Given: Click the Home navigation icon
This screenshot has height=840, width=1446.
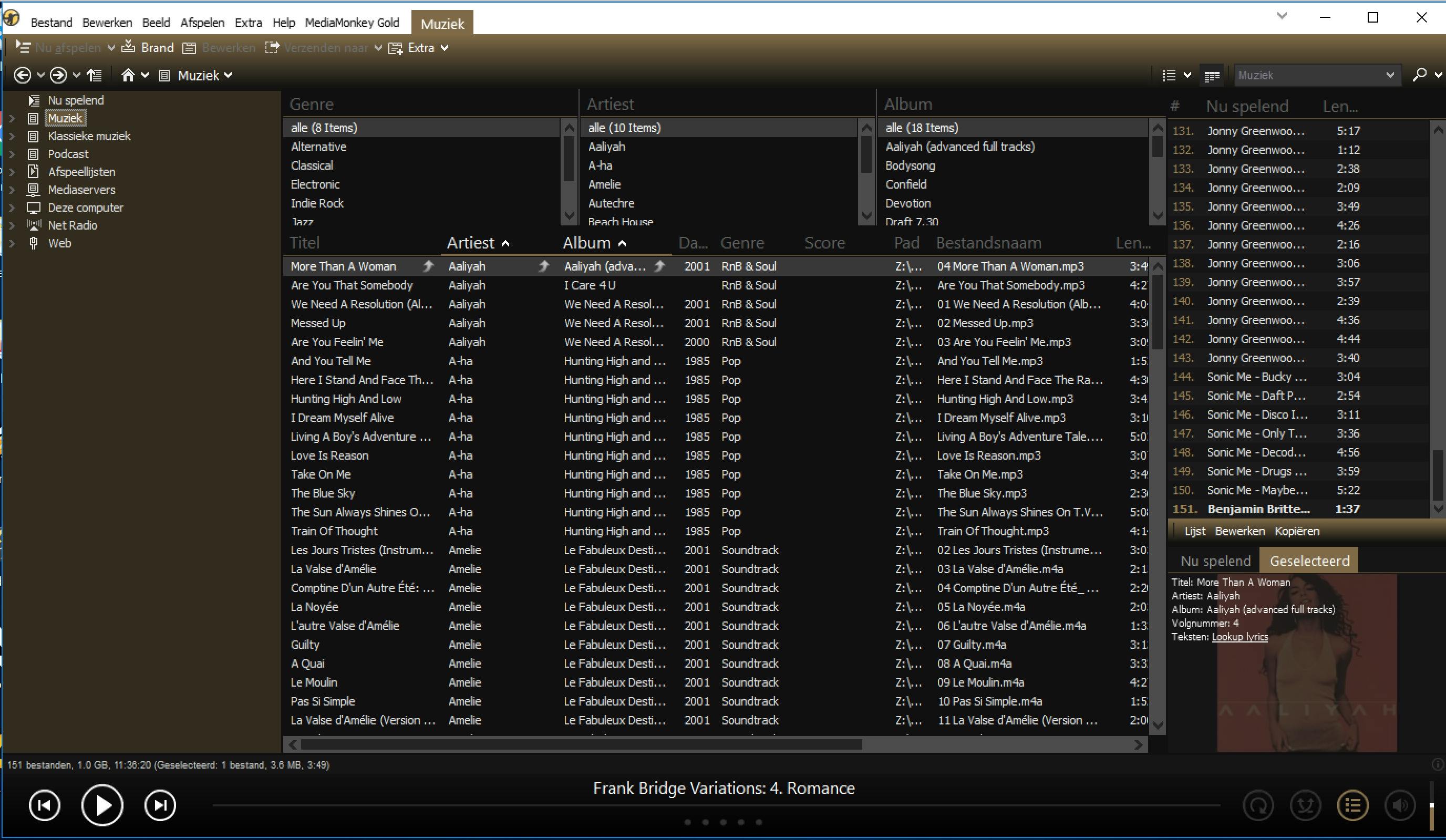Looking at the screenshot, I should 127,75.
